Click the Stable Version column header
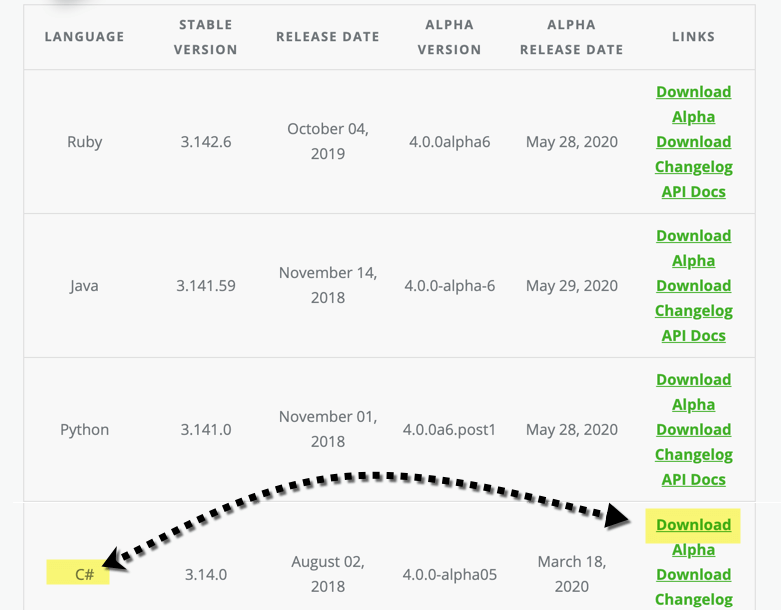The height and width of the screenshot is (610, 781). [x=205, y=37]
